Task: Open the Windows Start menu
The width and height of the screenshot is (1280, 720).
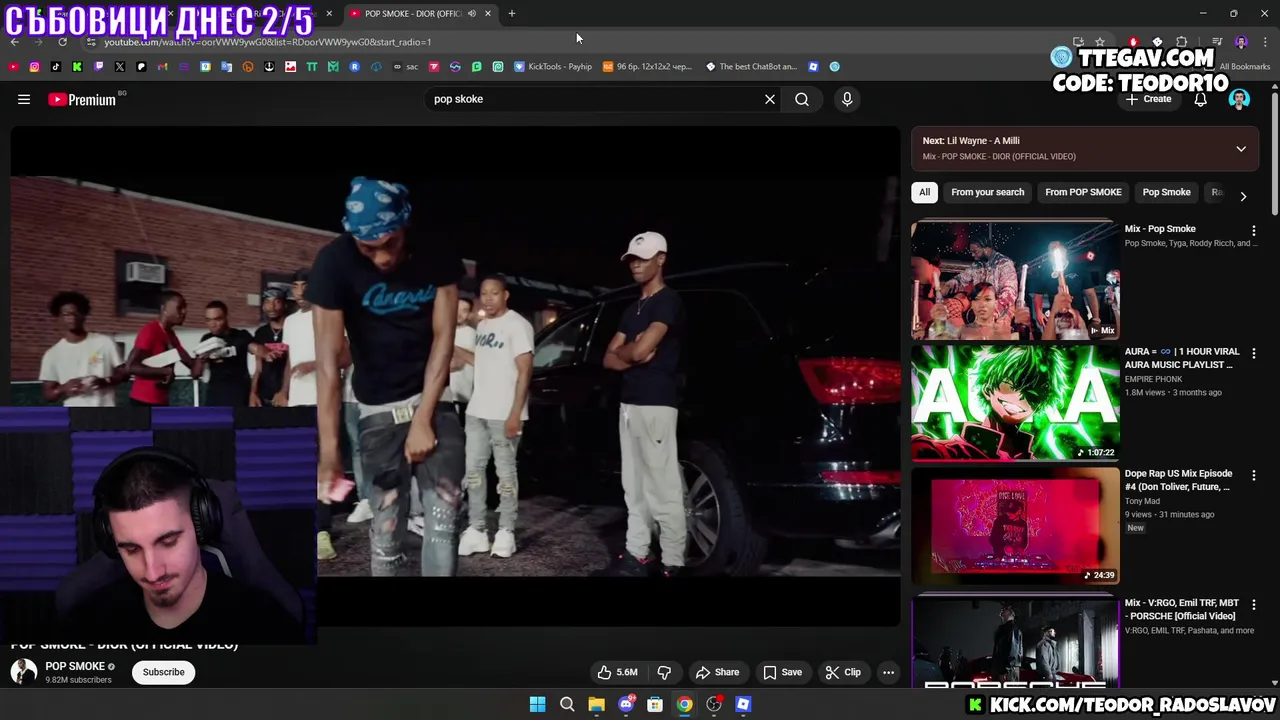Action: click(537, 704)
